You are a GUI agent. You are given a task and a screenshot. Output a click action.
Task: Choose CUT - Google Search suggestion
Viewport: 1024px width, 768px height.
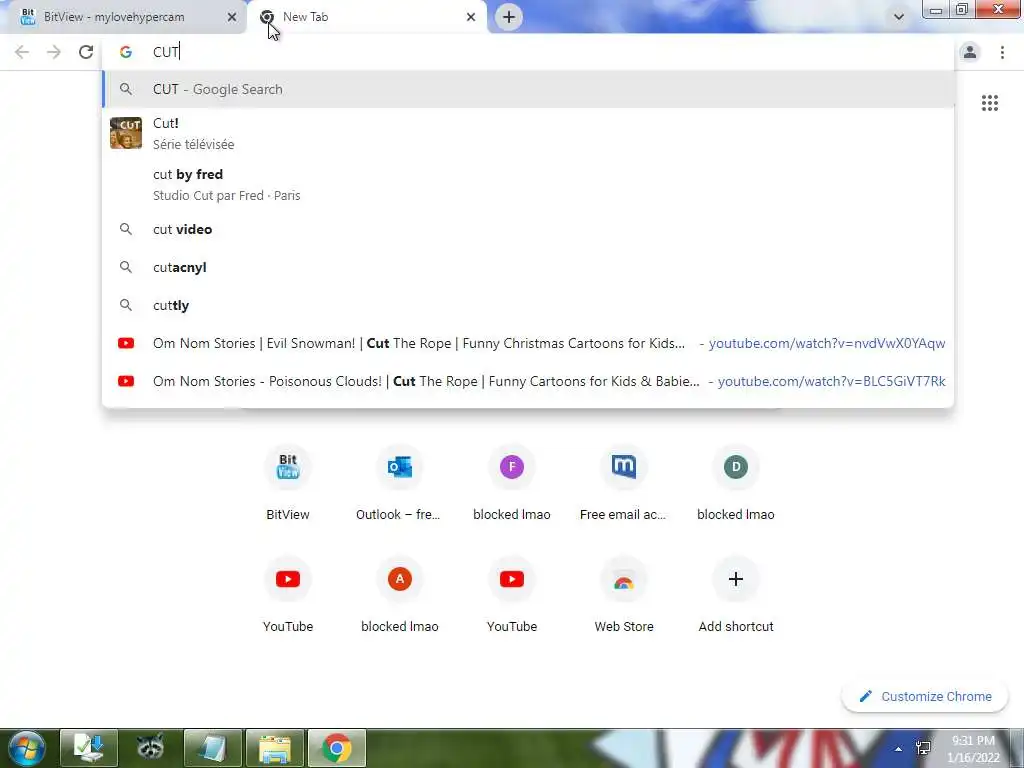(528, 89)
